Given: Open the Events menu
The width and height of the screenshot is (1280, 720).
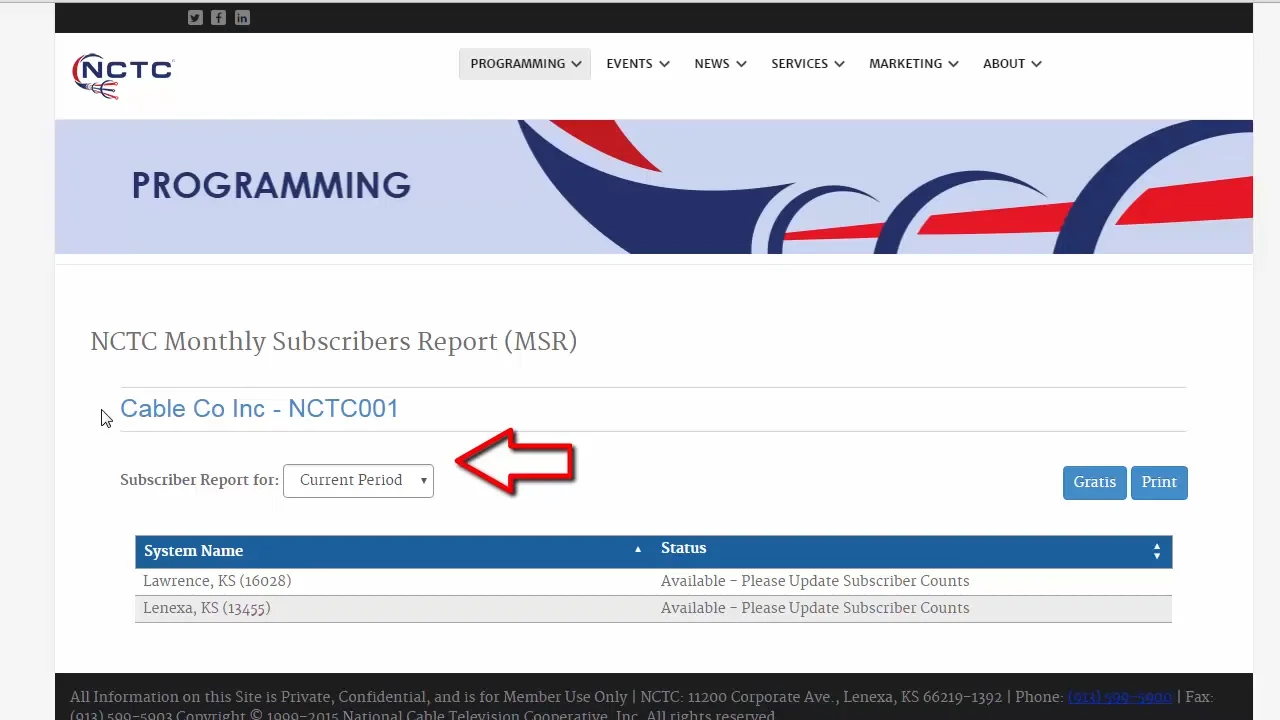Looking at the screenshot, I should pos(638,64).
